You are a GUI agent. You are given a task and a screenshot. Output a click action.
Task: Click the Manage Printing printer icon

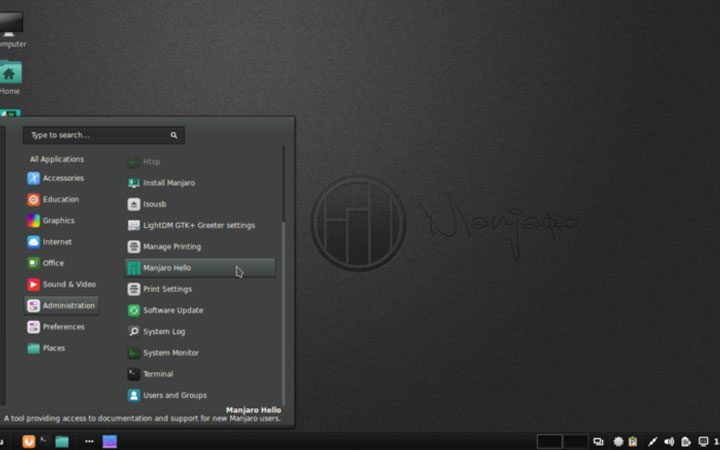(x=134, y=247)
